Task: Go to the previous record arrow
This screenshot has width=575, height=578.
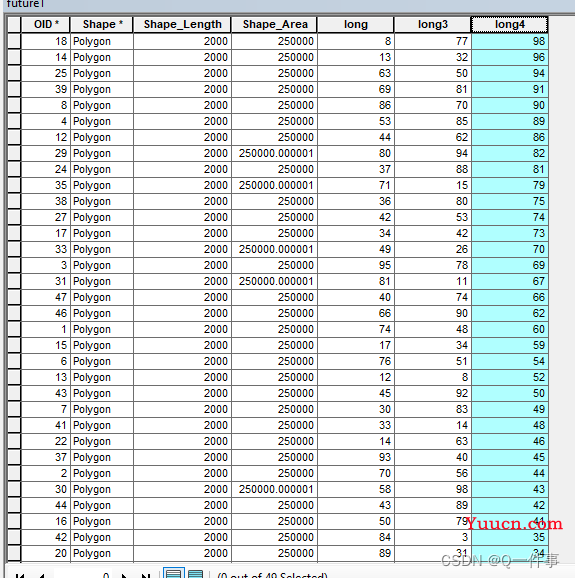Action: (42, 575)
